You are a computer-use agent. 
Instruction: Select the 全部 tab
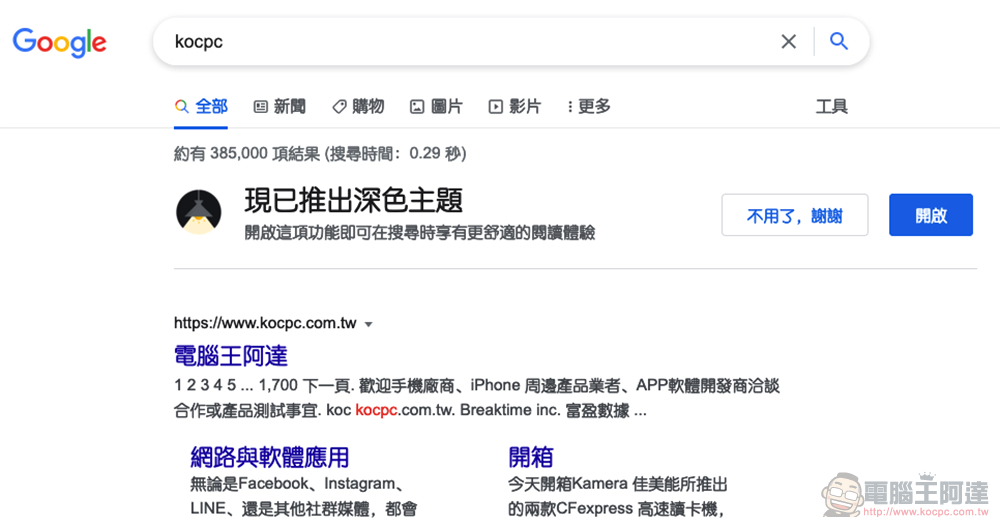coord(201,106)
